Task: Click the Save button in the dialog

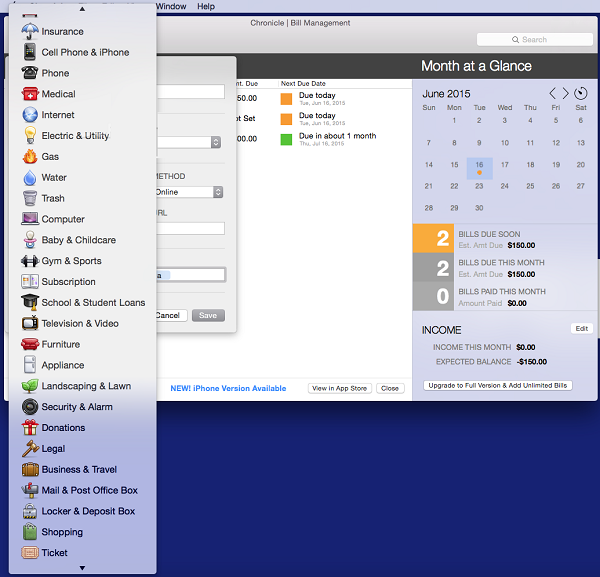Action: tap(208, 315)
